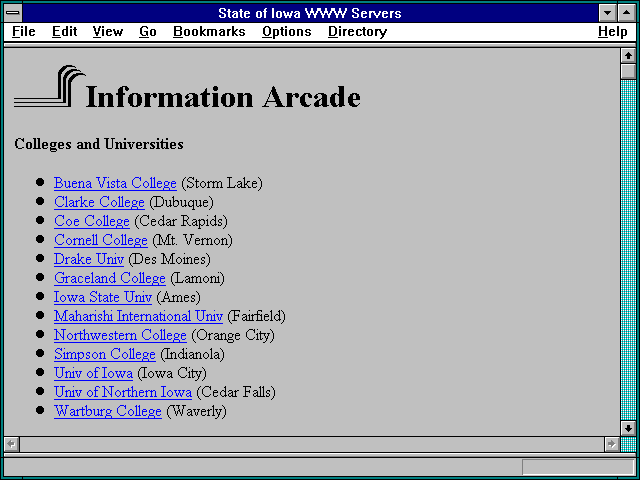Click the (Dubuque) location text
Viewport: 640px width, 480px height.
(181, 202)
